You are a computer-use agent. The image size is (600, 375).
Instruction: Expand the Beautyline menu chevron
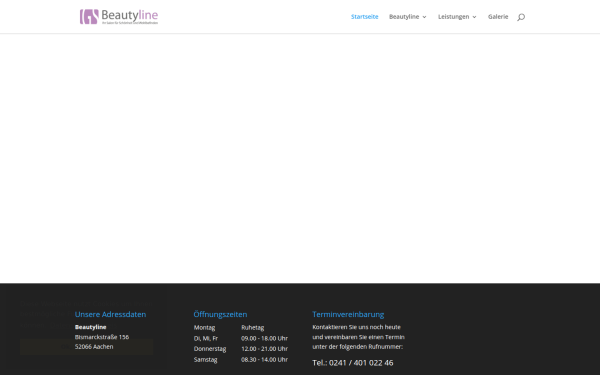coord(424,17)
